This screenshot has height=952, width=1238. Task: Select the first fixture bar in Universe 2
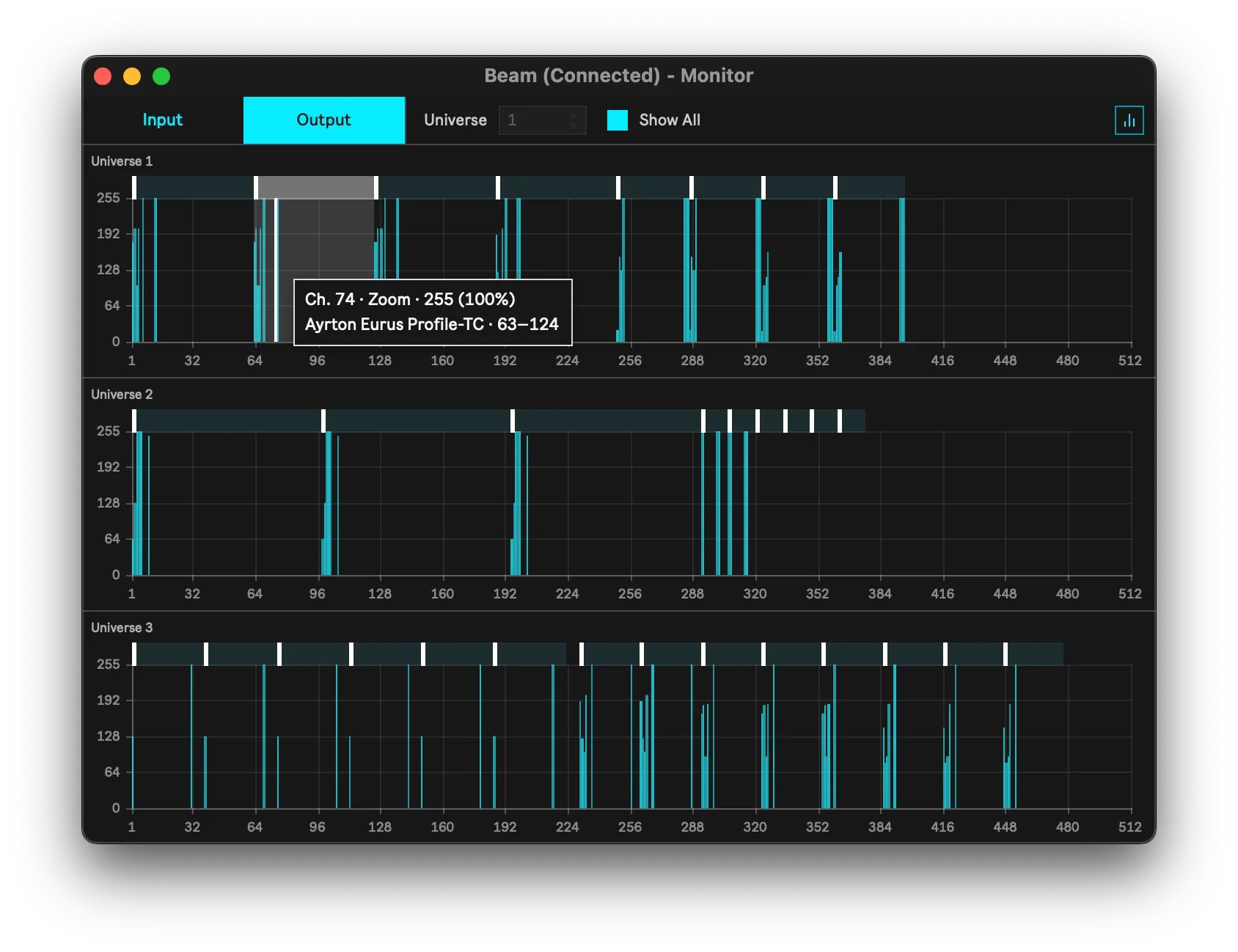click(x=227, y=421)
